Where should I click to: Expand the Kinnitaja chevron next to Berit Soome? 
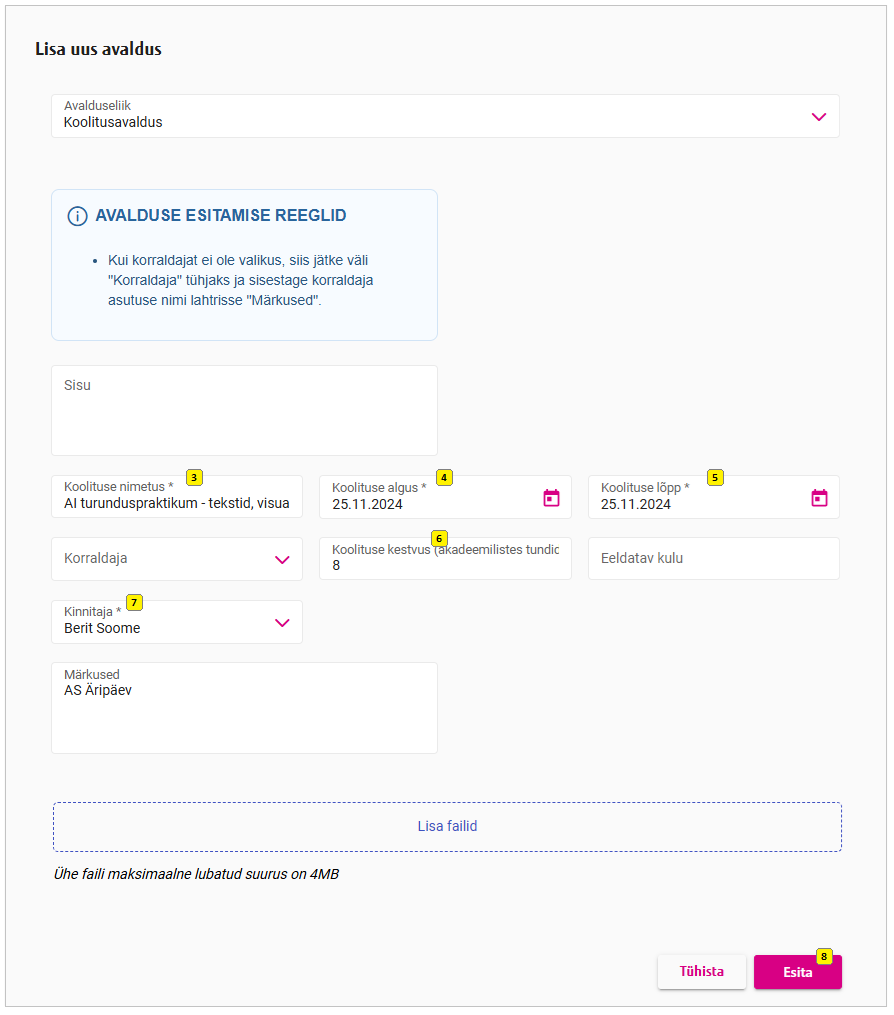tap(282, 623)
